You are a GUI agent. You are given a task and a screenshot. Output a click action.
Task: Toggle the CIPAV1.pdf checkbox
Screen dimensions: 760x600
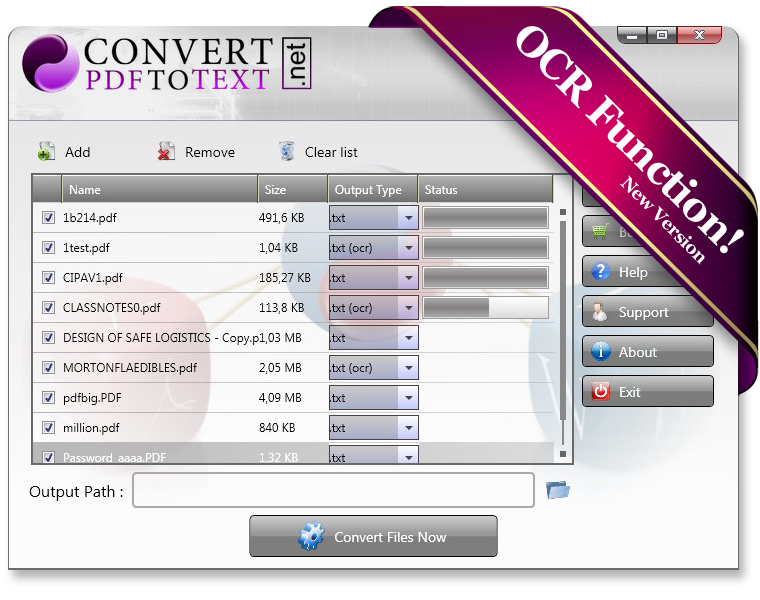pyautogui.click(x=48, y=277)
